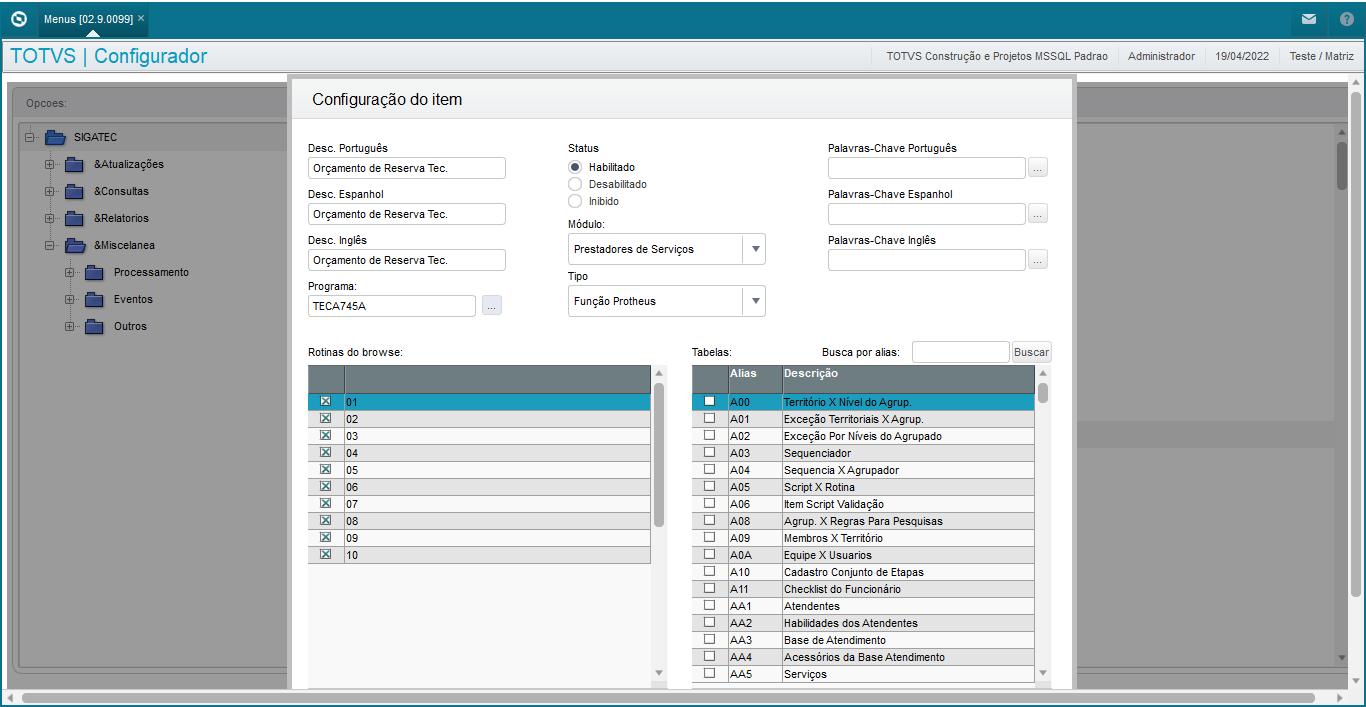Close the Menus [02.9.0099] tab
Screen dimensions: 1366x707
[141, 18]
